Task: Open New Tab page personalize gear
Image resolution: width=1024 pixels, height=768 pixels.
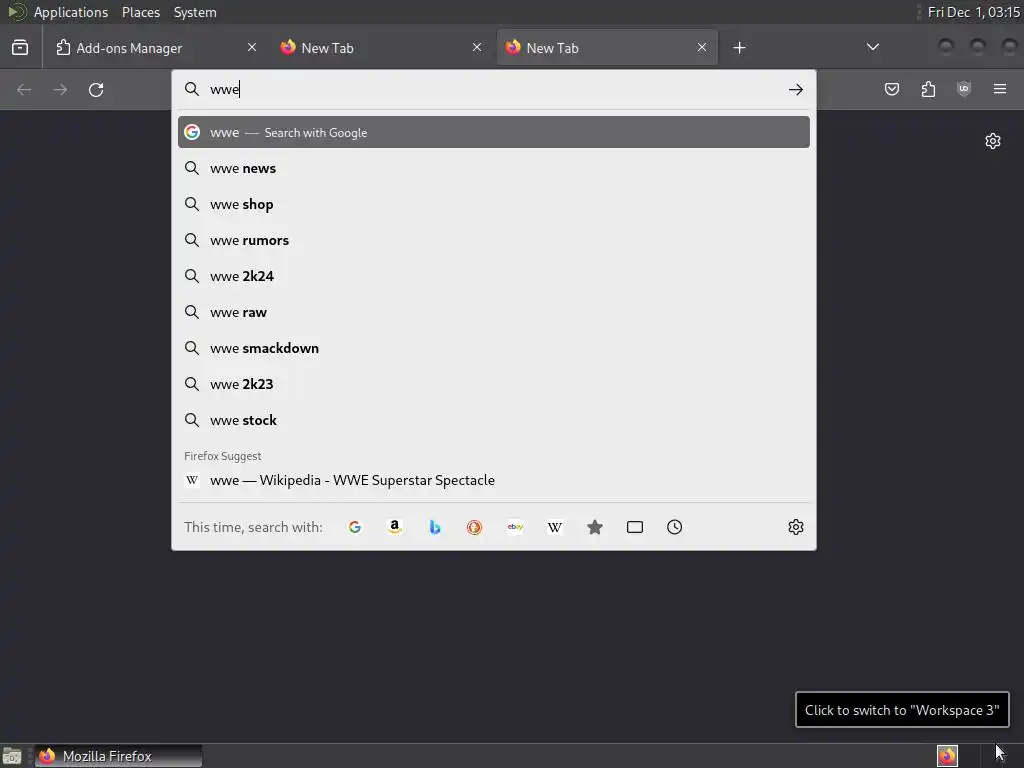Action: tap(993, 141)
